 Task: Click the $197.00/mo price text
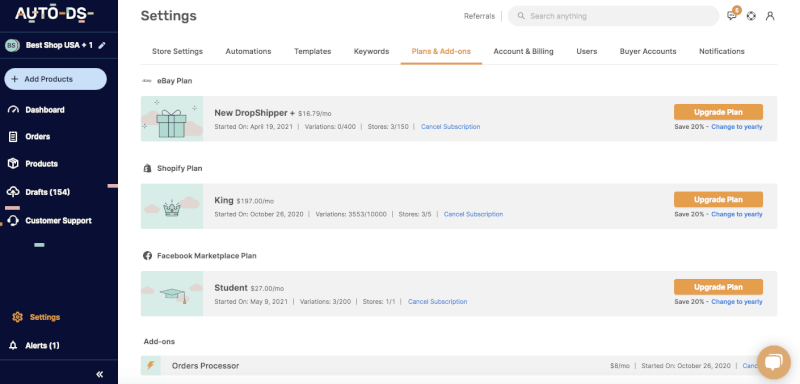[x=255, y=201]
